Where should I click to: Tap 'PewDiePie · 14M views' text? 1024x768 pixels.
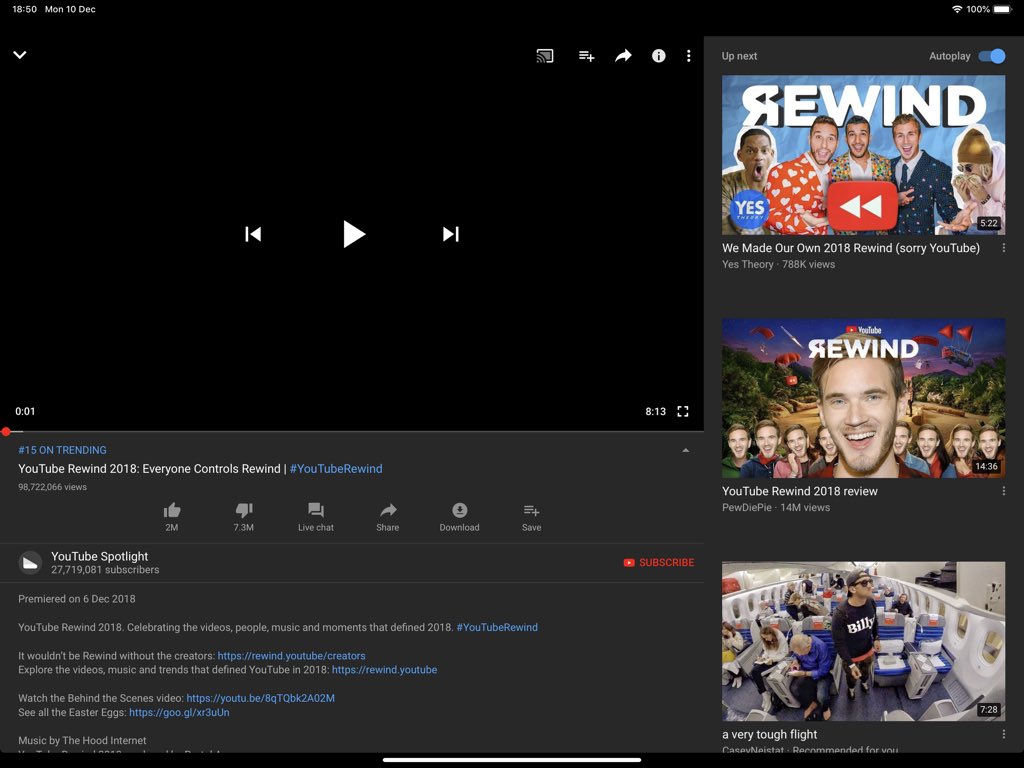[776, 507]
